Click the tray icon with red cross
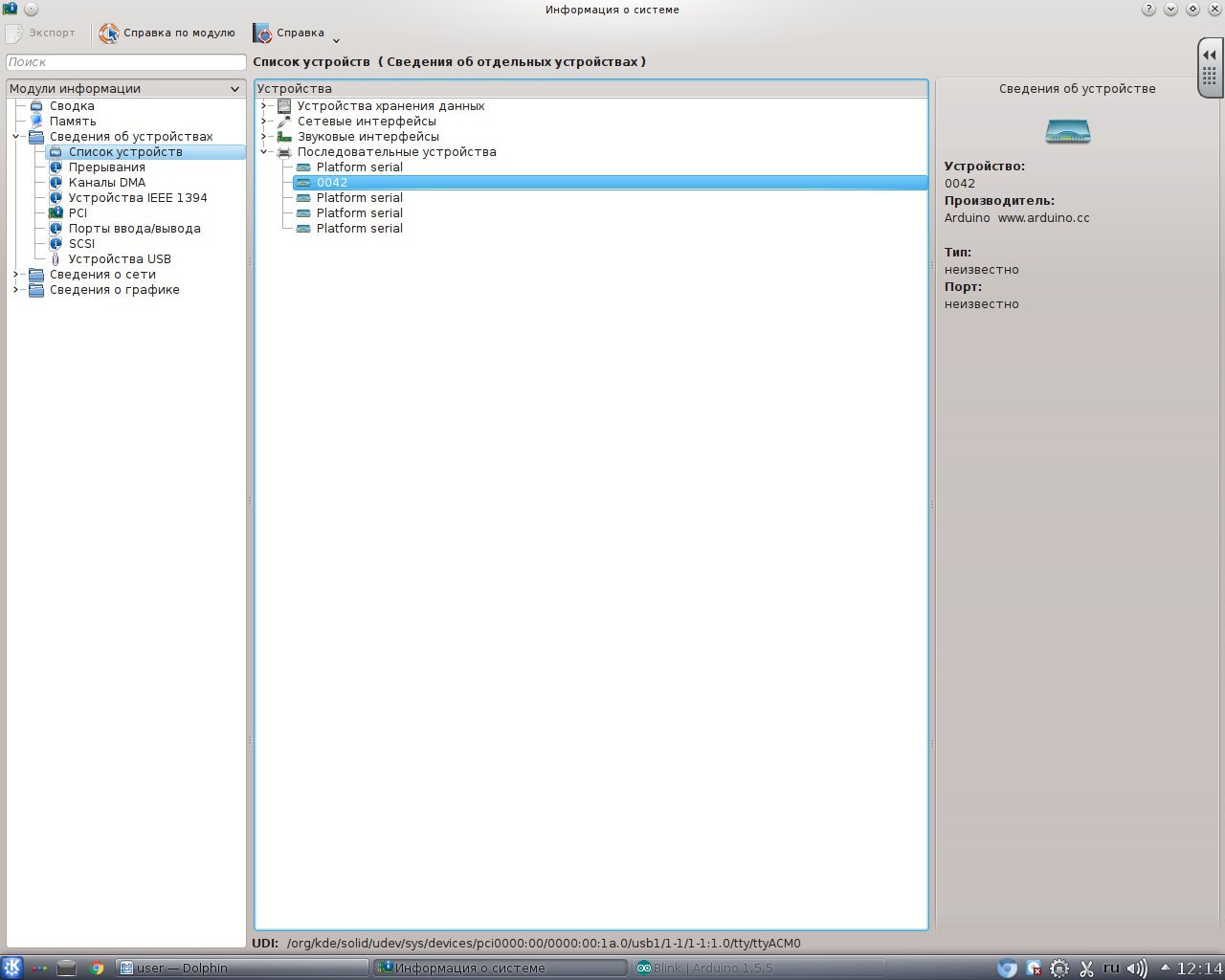The height and width of the screenshot is (980, 1225). coord(1034,969)
